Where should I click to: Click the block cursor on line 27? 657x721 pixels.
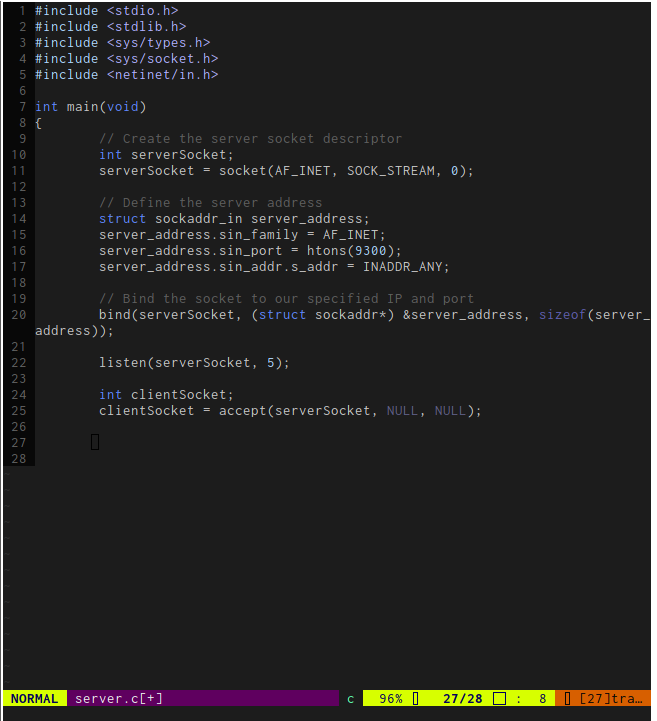95,442
